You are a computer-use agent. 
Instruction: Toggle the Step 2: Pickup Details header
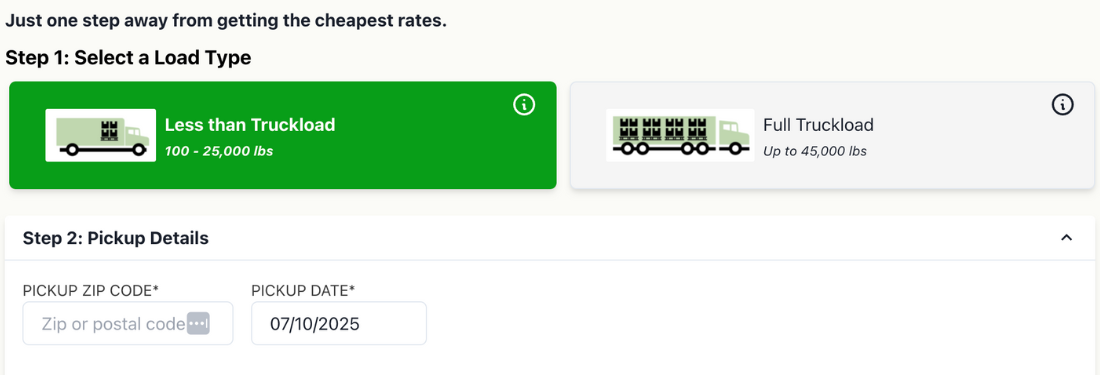pyautogui.click(x=550, y=238)
